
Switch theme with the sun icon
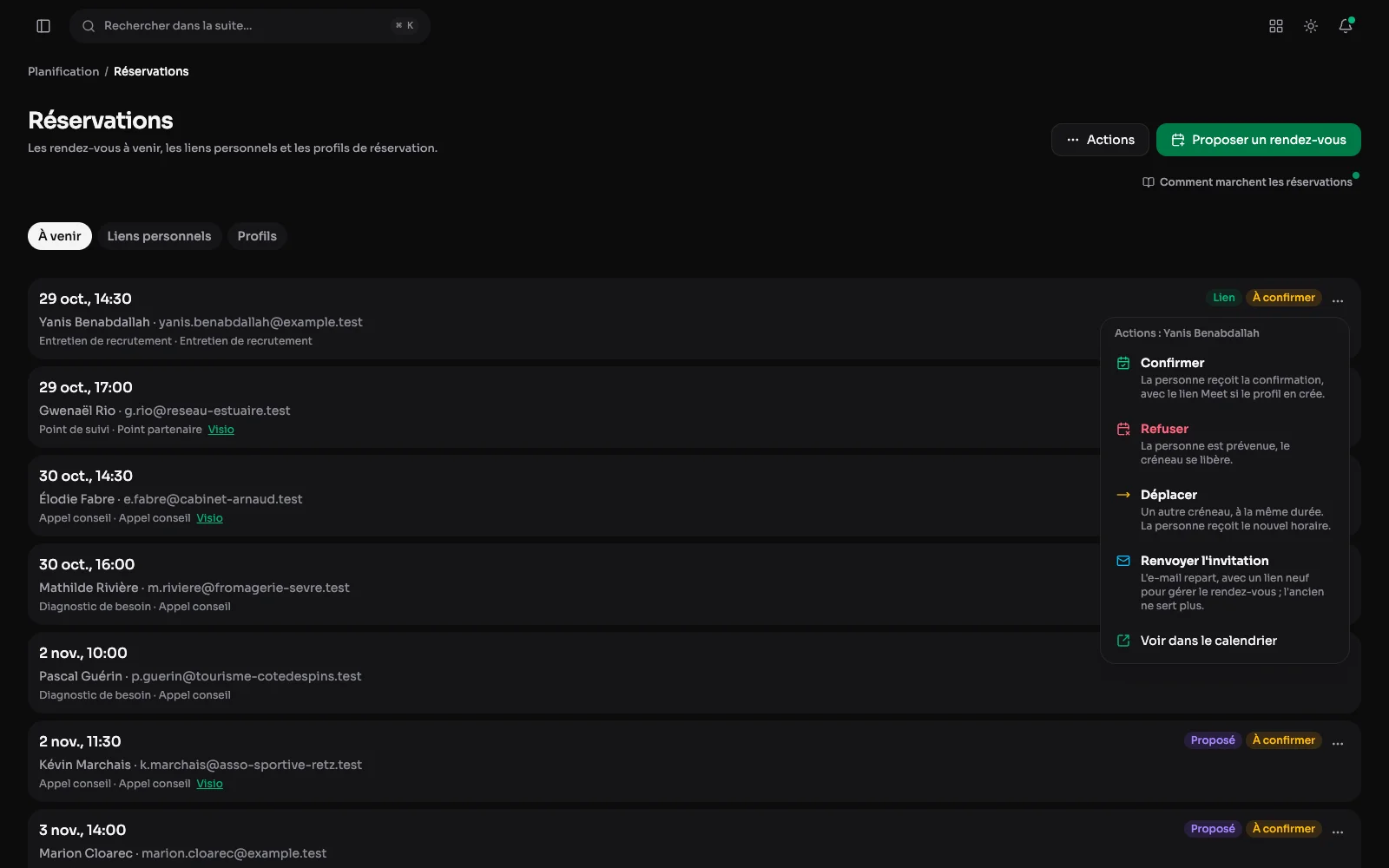[x=1311, y=26]
